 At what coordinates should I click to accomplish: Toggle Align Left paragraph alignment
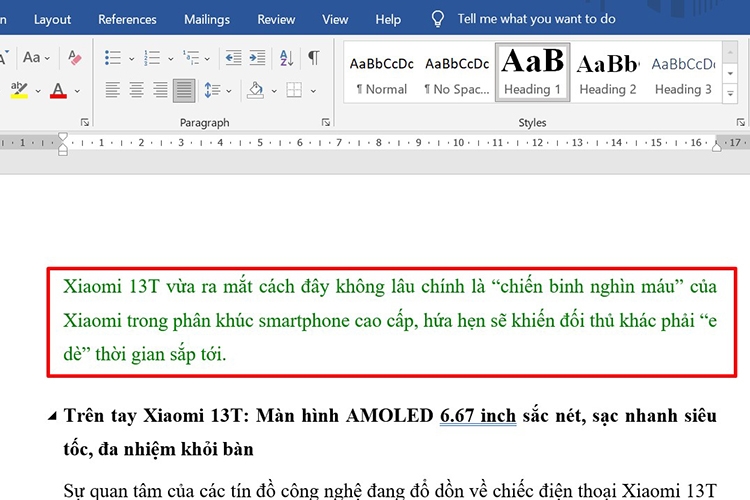point(113,90)
